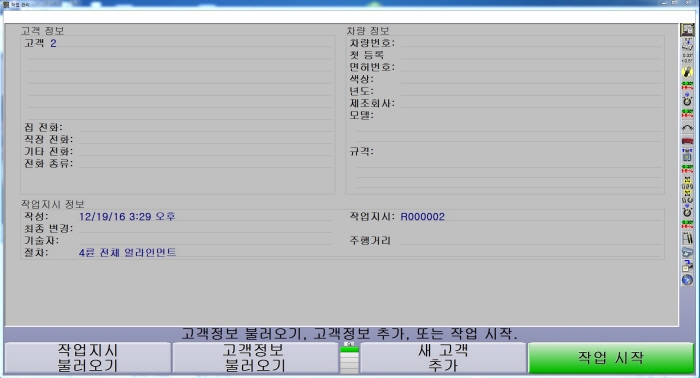Select the steering wheel icon above the lift rack icon
The width and height of the screenshot is (700, 378).
click(x=687, y=211)
